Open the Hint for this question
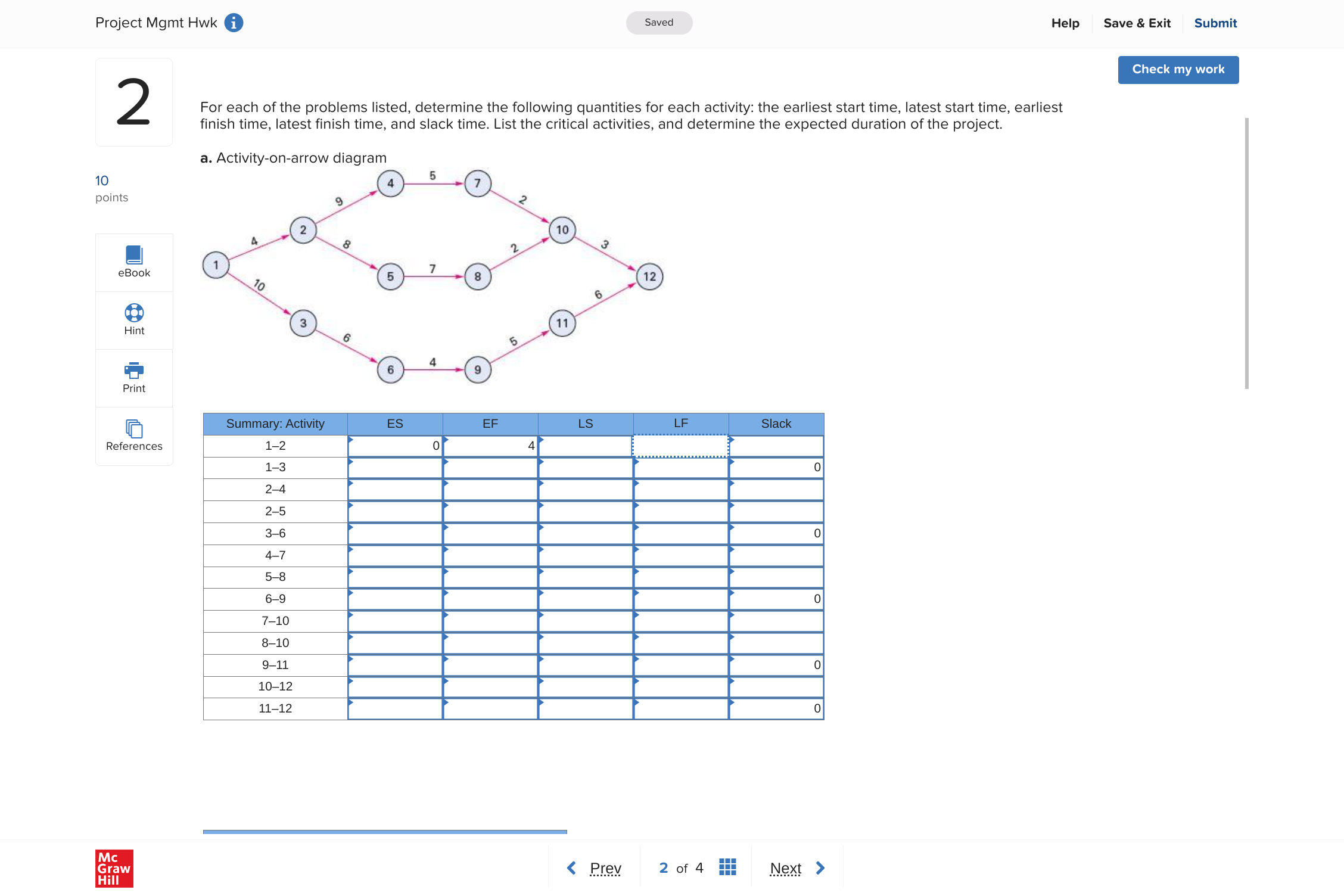Image resolution: width=1344 pixels, height=896 pixels. click(133, 320)
